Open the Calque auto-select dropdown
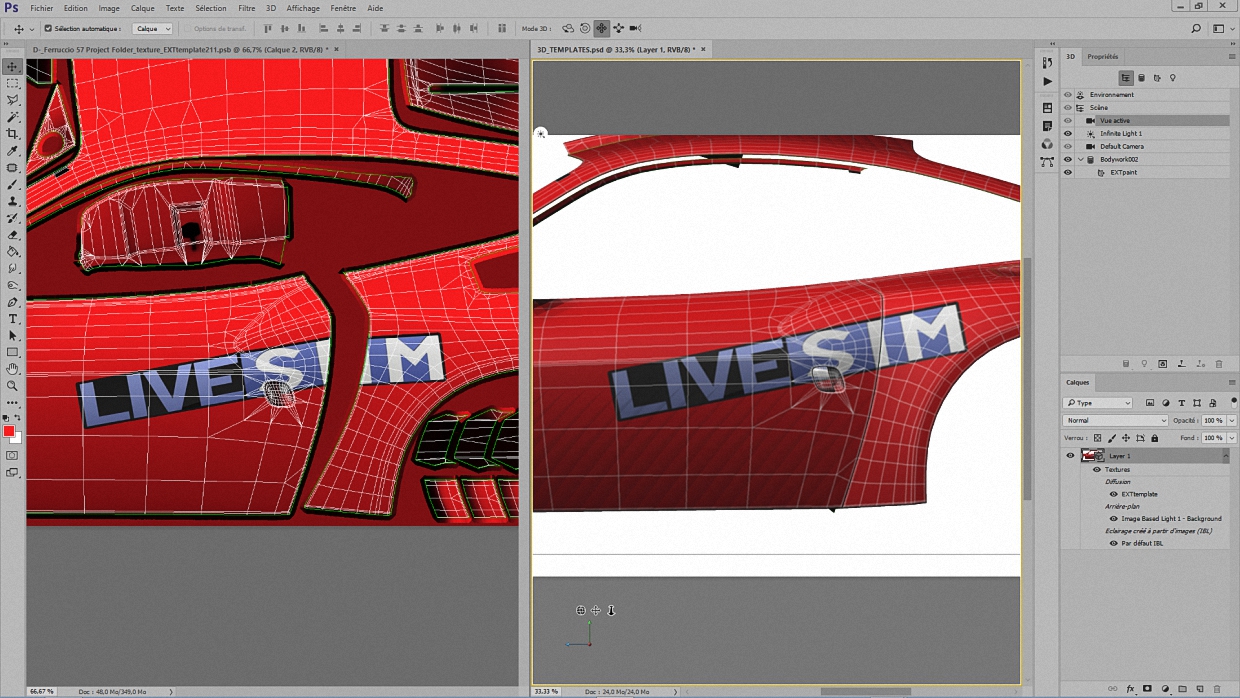This screenshot has height=698, width=1240. (153, 29)
